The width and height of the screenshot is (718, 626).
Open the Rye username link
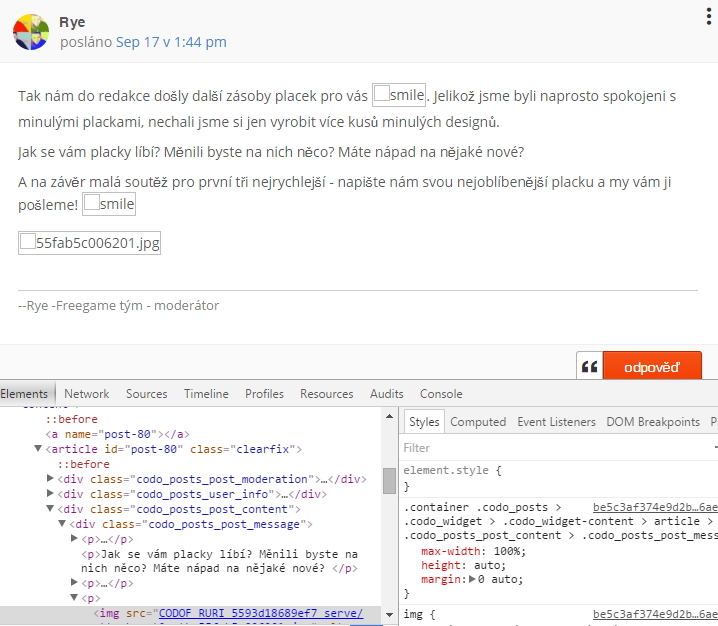point(72,22)
